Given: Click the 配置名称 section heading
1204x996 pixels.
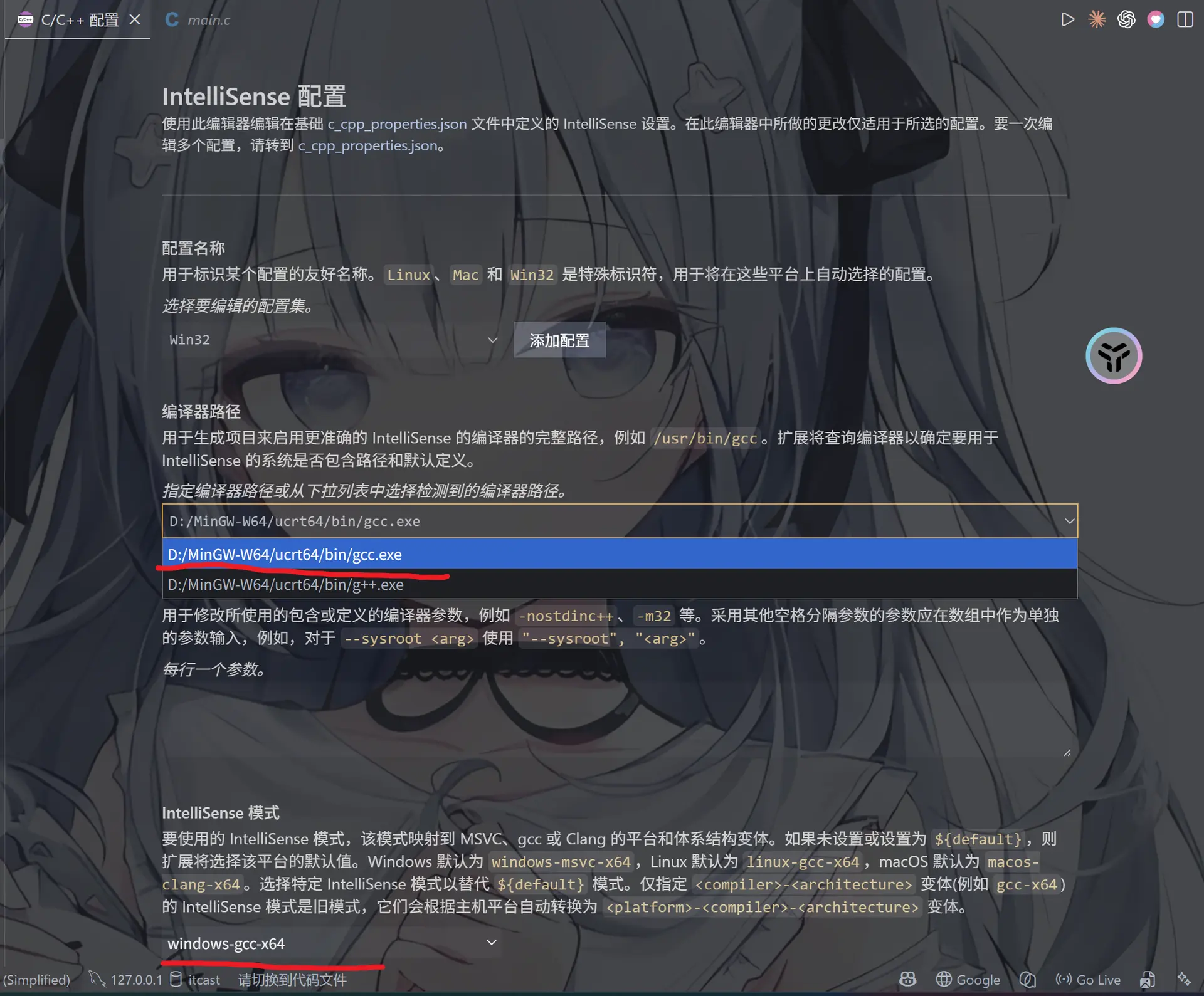Looking at the screenshot, I should [x=193, y=248].
